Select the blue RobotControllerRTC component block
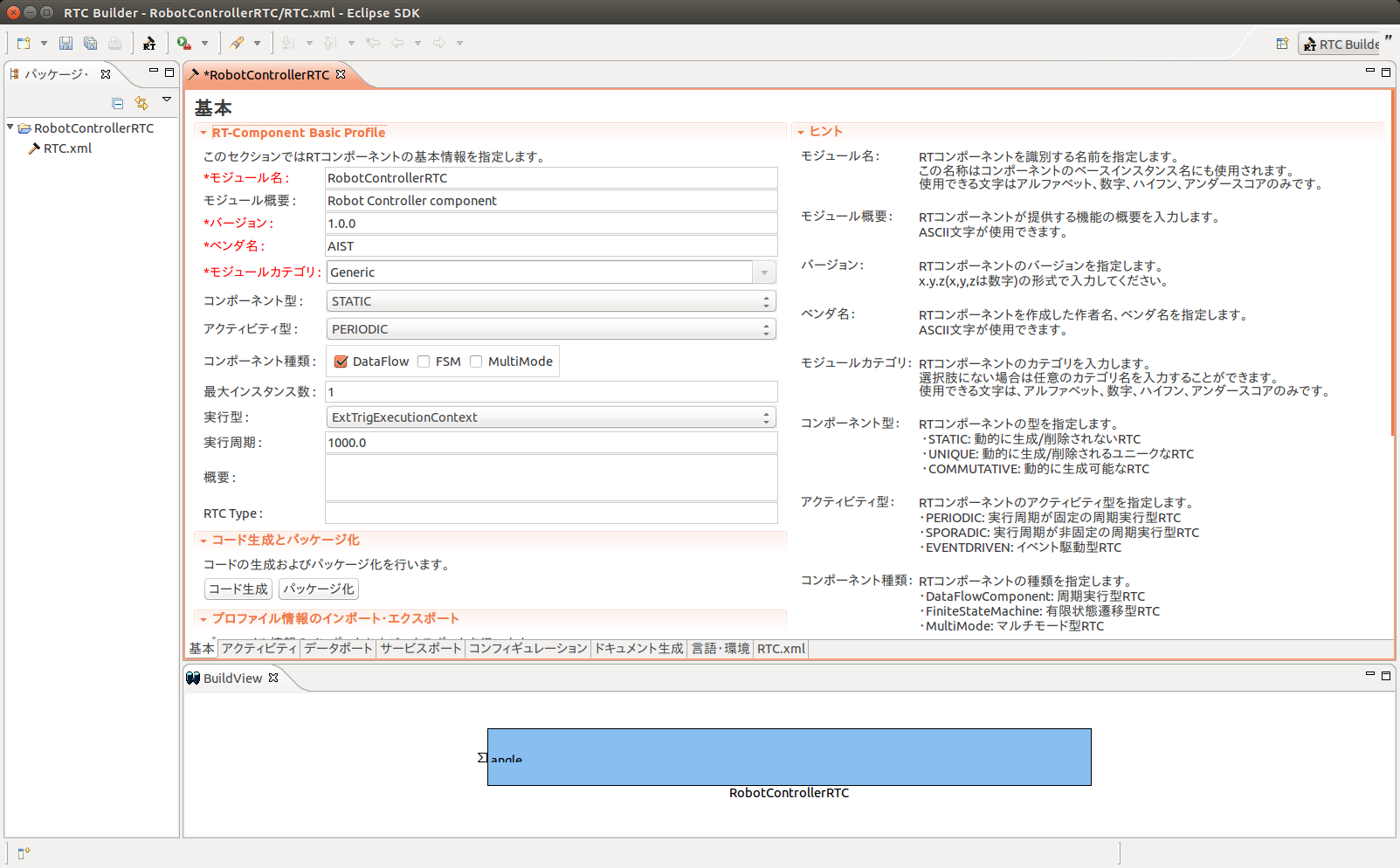The image size is (1400, 868). click(790, 757)
